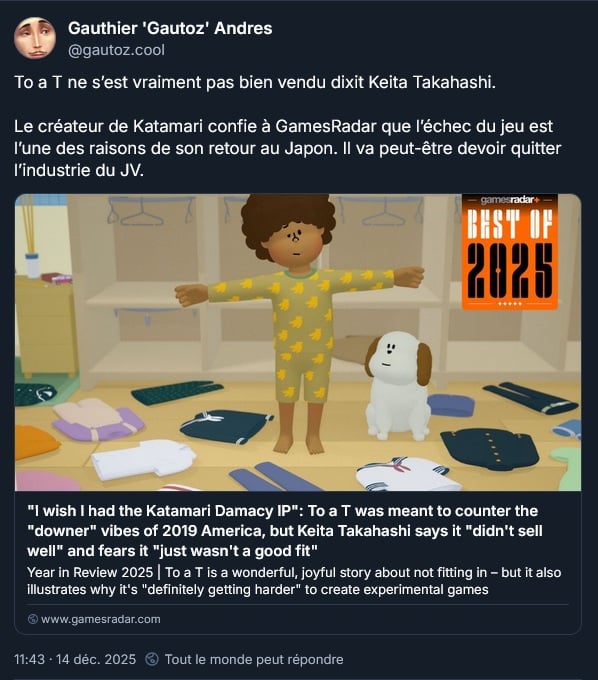Open the 11:43 · 14 déc. 2025 timestamp

pyautogui.click(x=75, y=659)
